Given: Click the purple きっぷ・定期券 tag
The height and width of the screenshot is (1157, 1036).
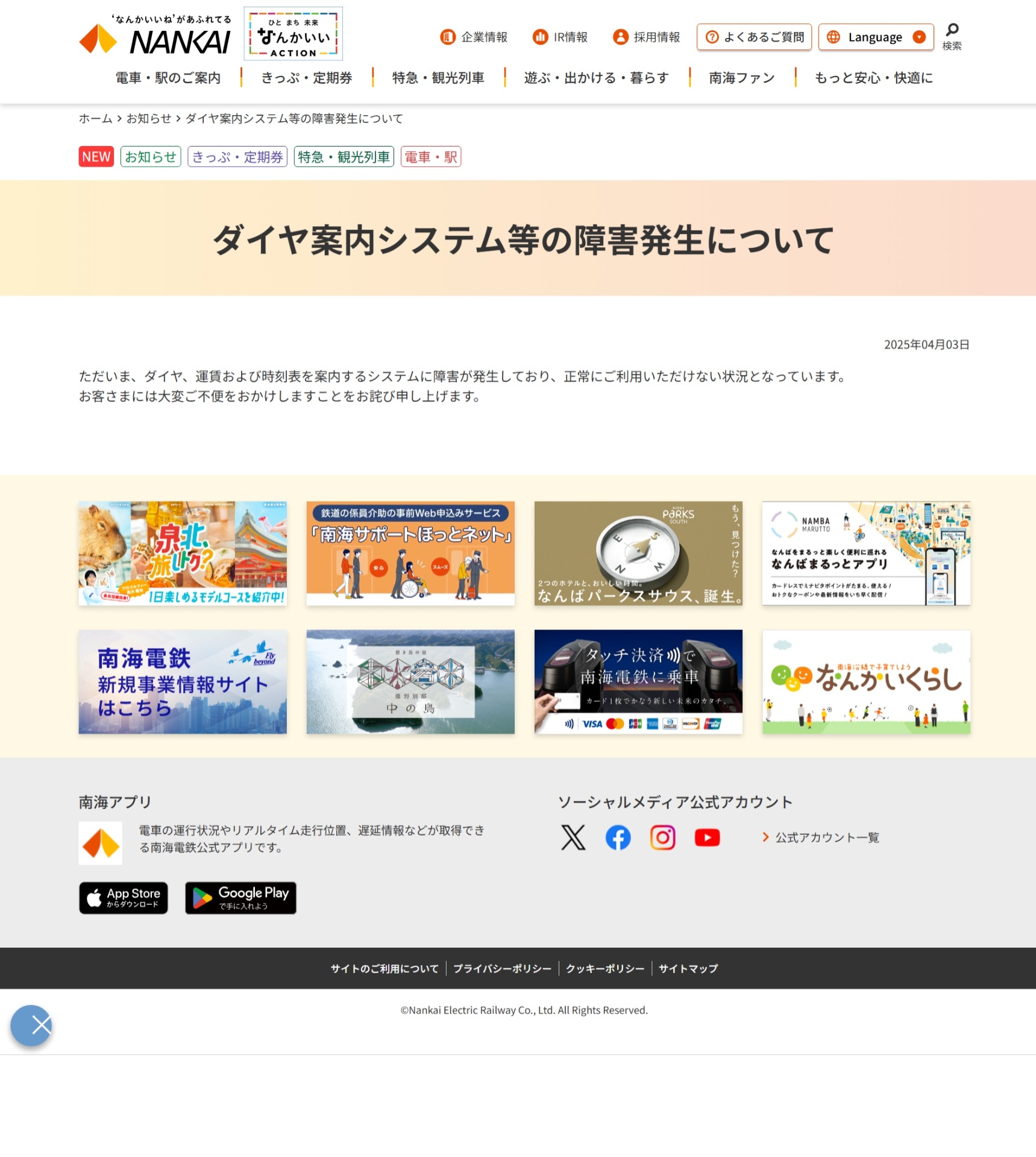Looking at the screenshot, I should click(237, 157).
